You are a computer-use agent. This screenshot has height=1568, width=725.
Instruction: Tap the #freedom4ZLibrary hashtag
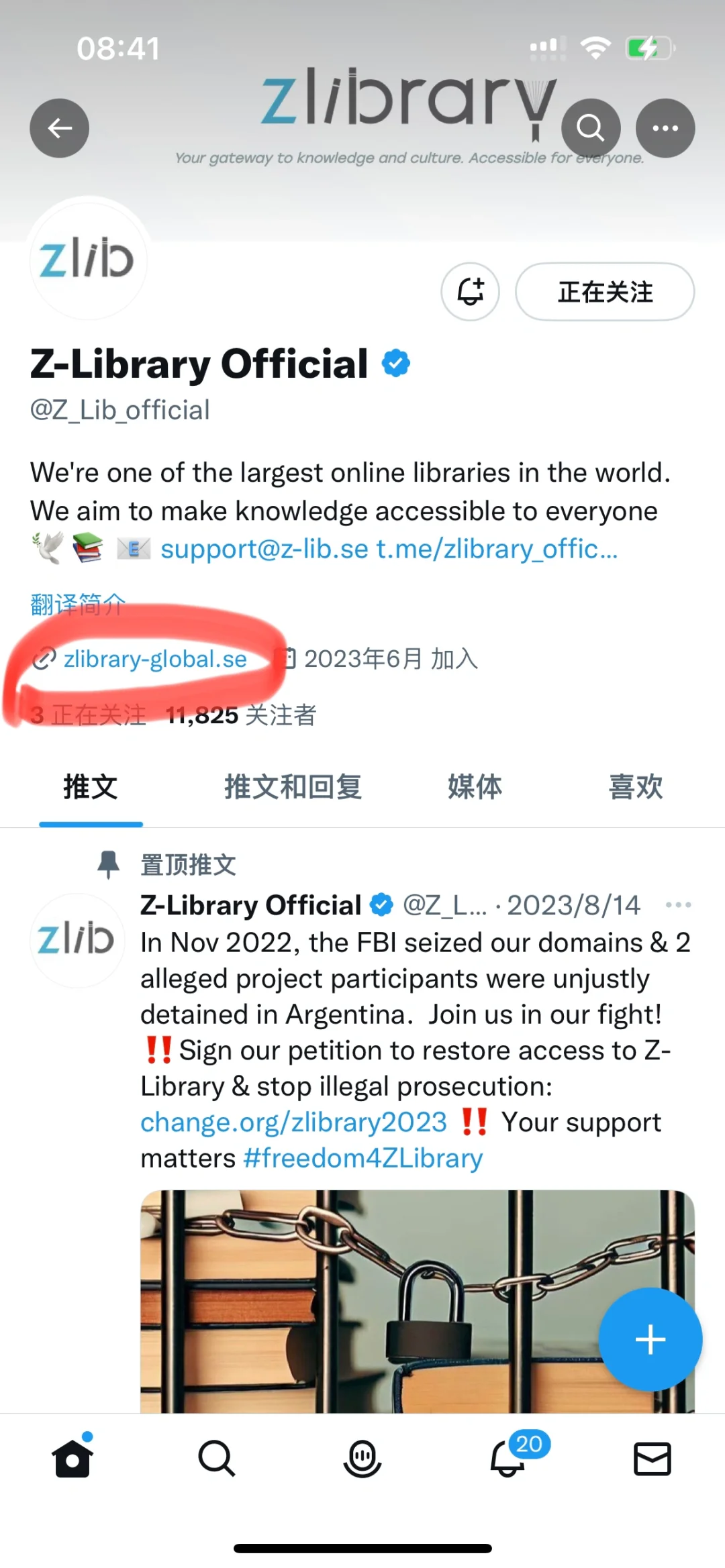[363, 1159]
